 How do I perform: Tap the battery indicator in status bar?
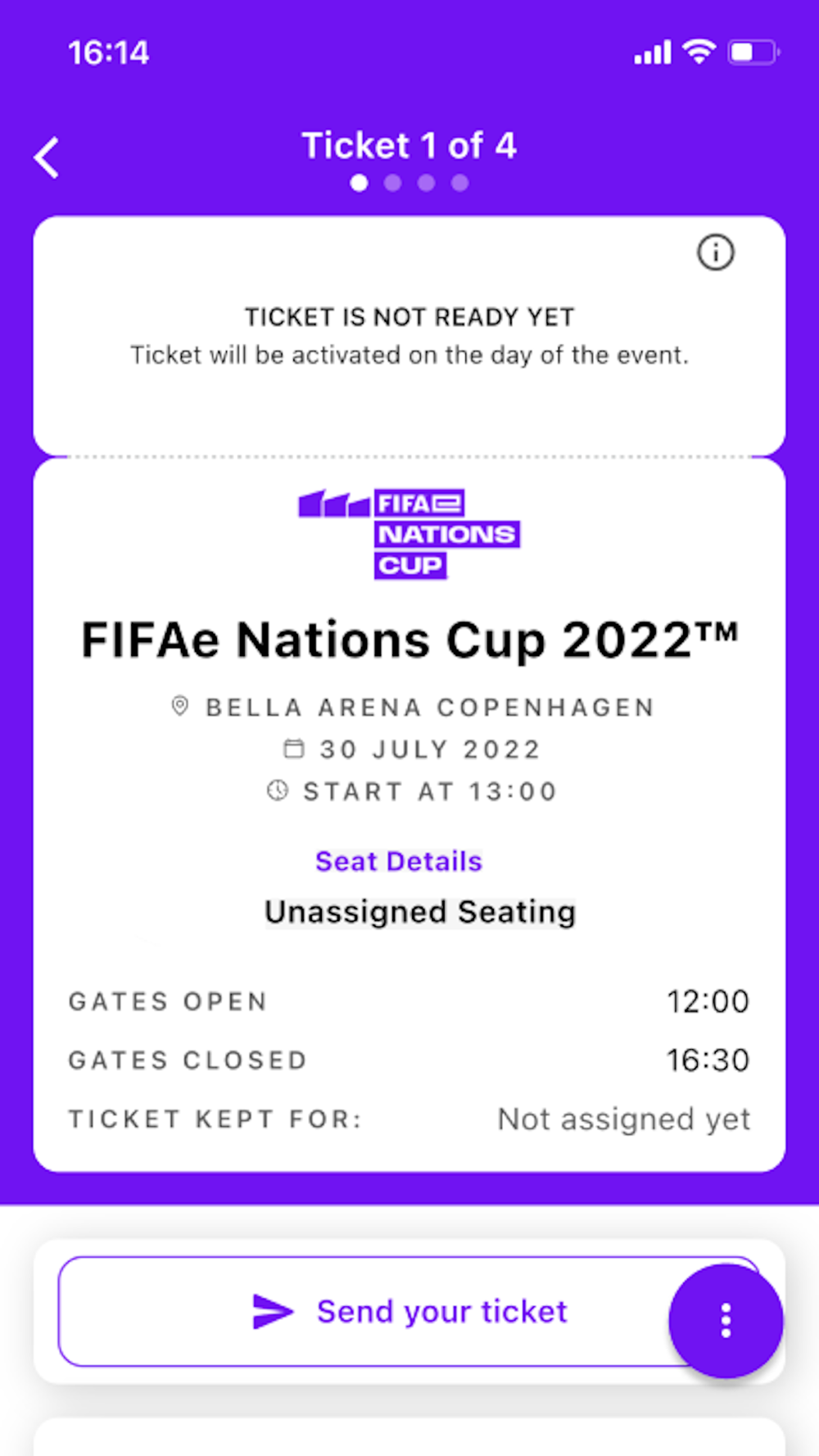(x=753, y=52)
